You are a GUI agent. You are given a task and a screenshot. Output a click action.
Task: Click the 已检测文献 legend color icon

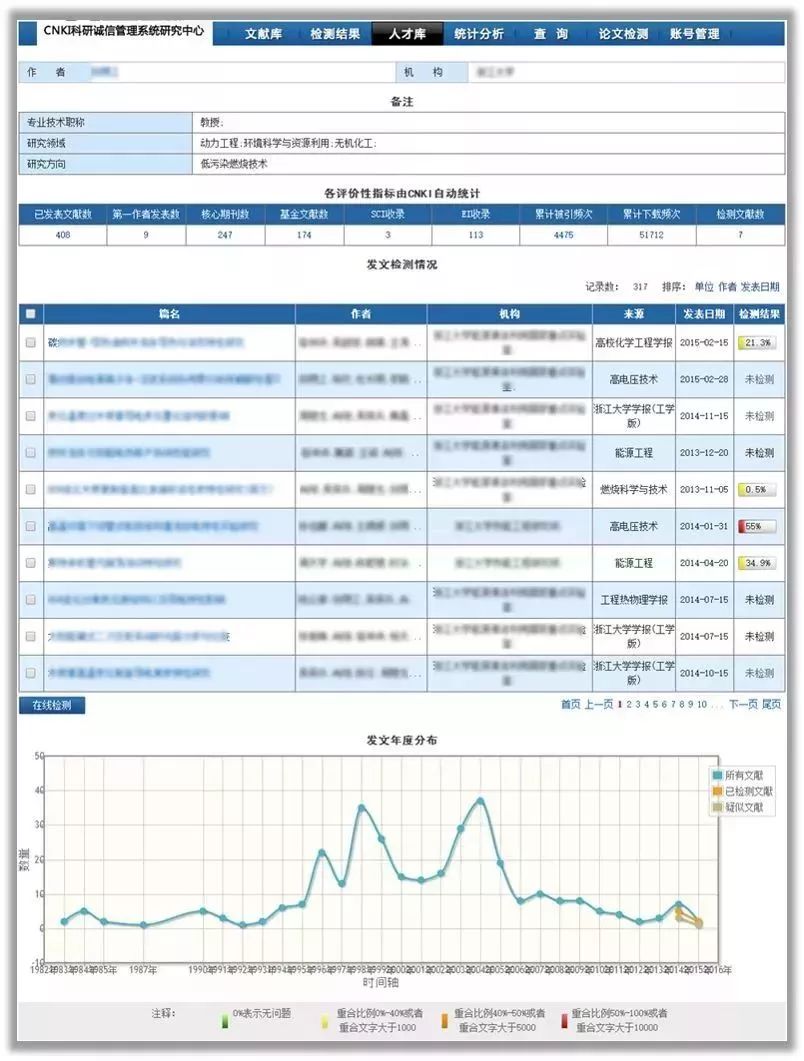point(717,792)
